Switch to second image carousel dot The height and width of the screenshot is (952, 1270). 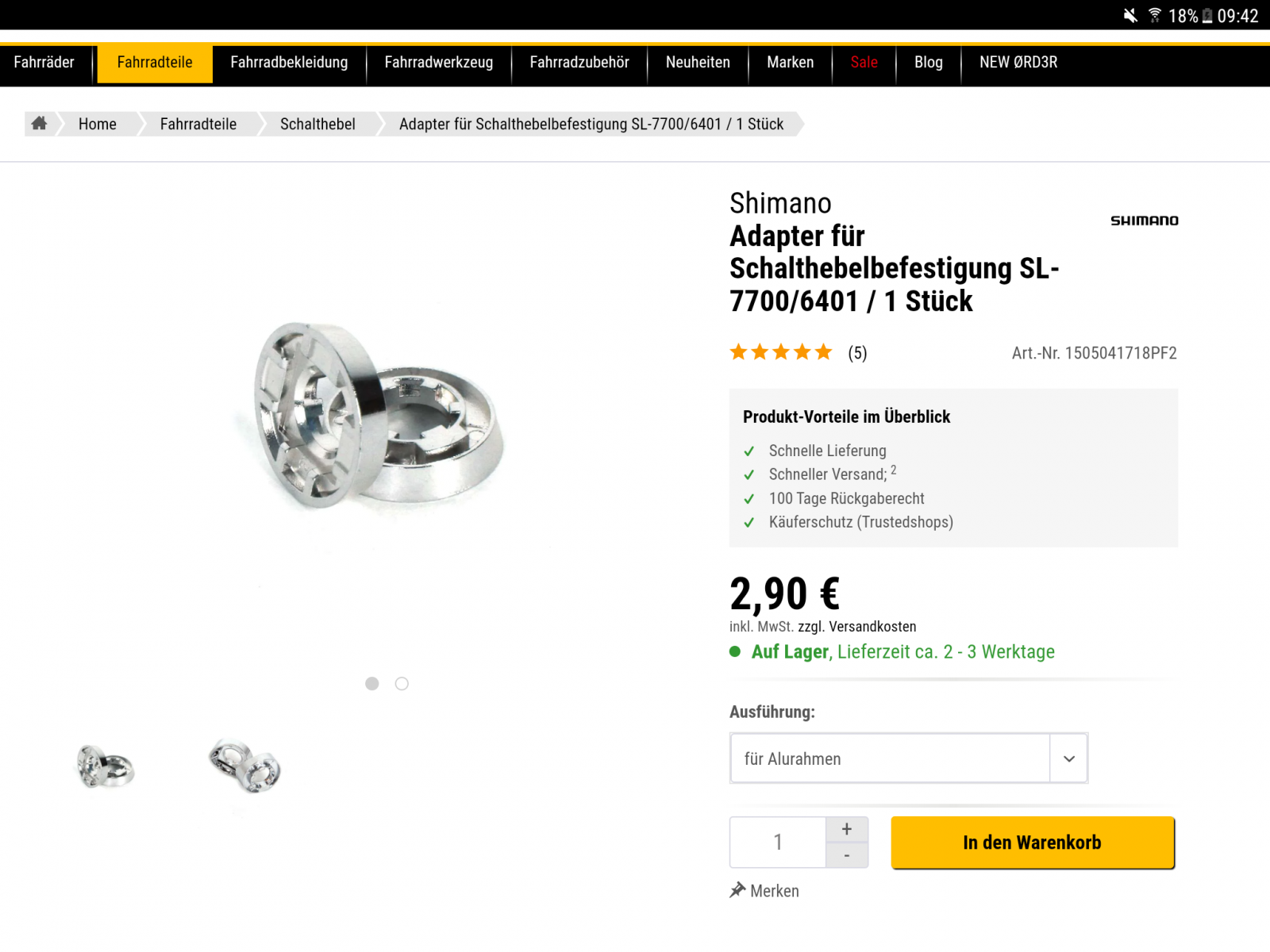(402, 684)
